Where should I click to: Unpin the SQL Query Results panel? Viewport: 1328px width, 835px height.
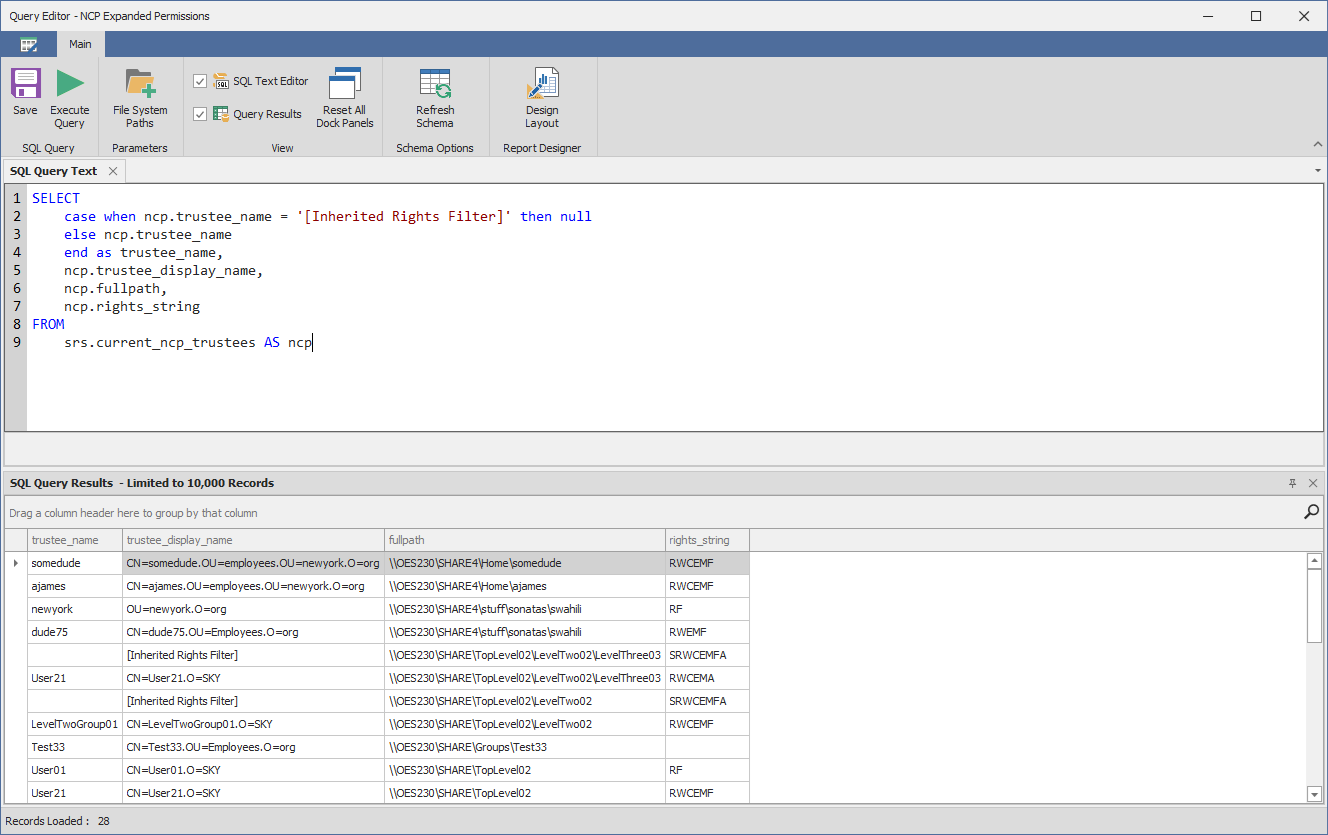[1292, 483]
